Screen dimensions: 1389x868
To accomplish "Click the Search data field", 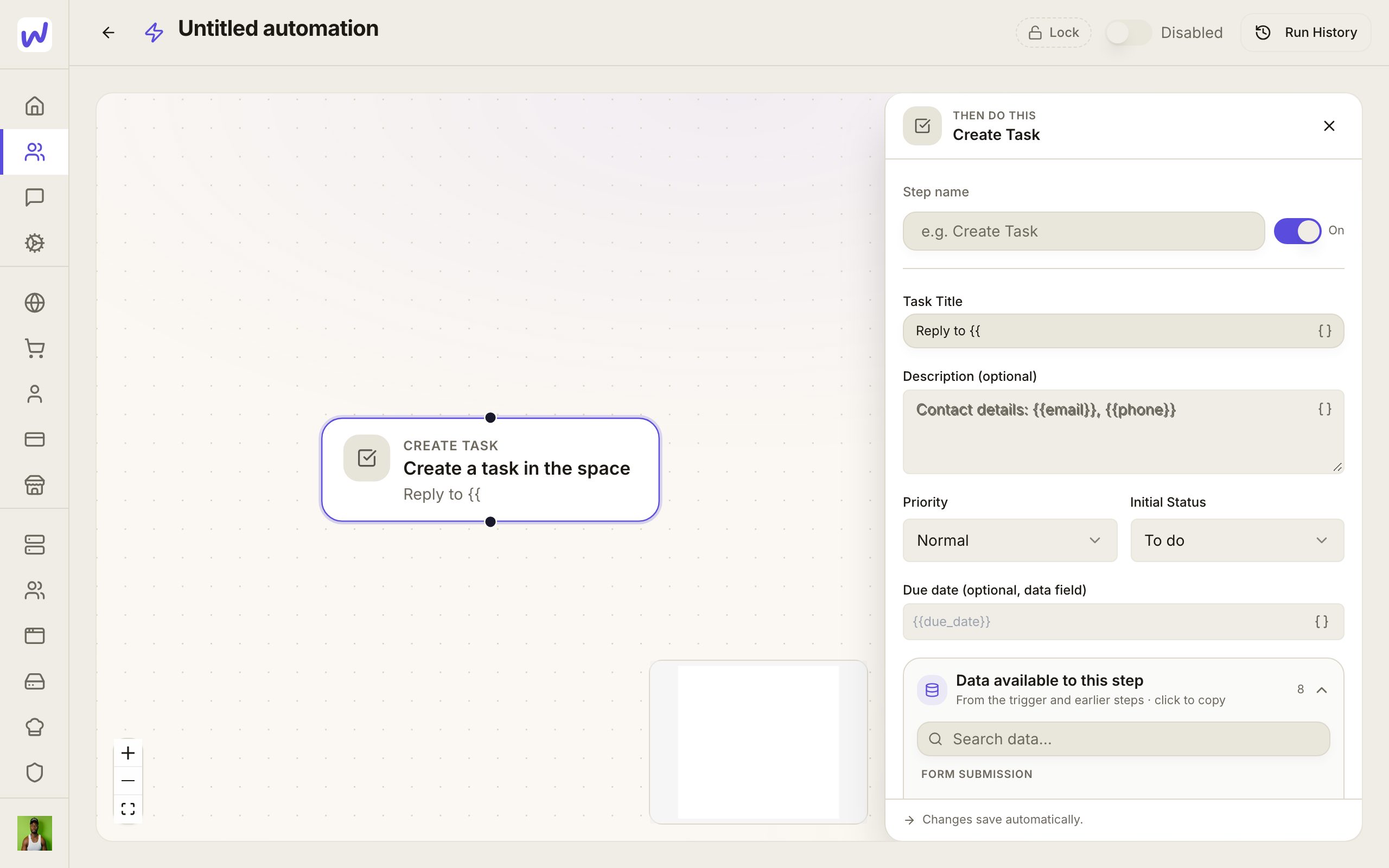I will tap(1123, 739).
